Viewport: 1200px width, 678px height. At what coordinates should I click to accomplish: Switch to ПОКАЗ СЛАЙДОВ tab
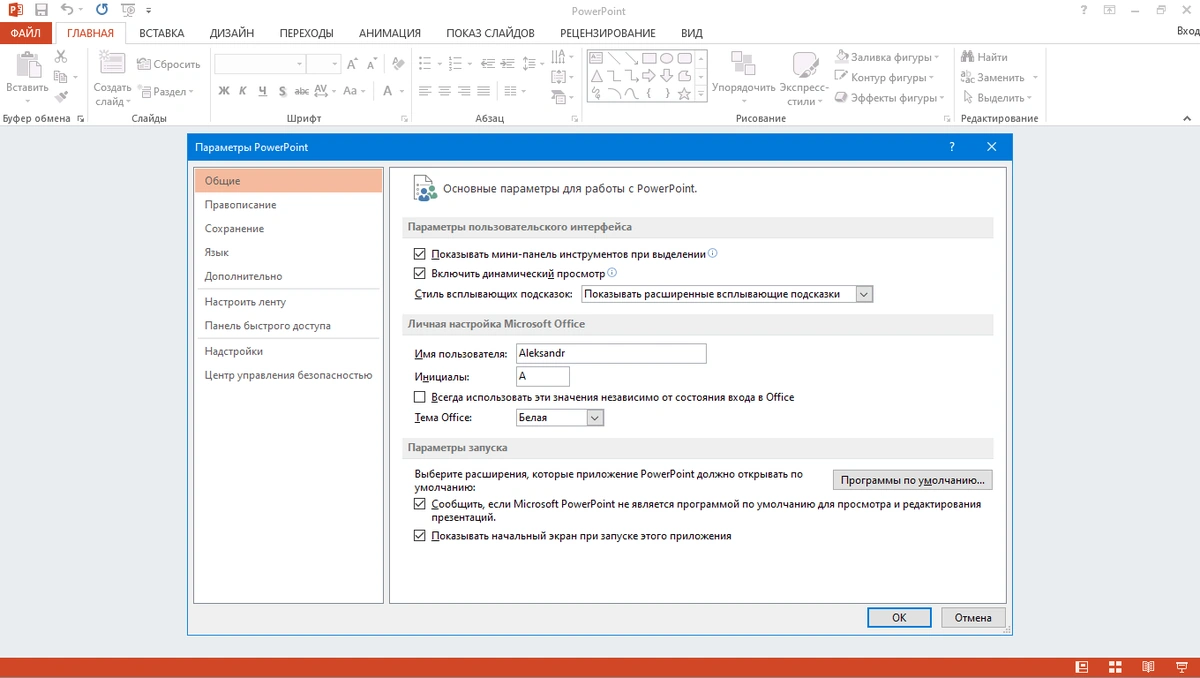point(490,33)
